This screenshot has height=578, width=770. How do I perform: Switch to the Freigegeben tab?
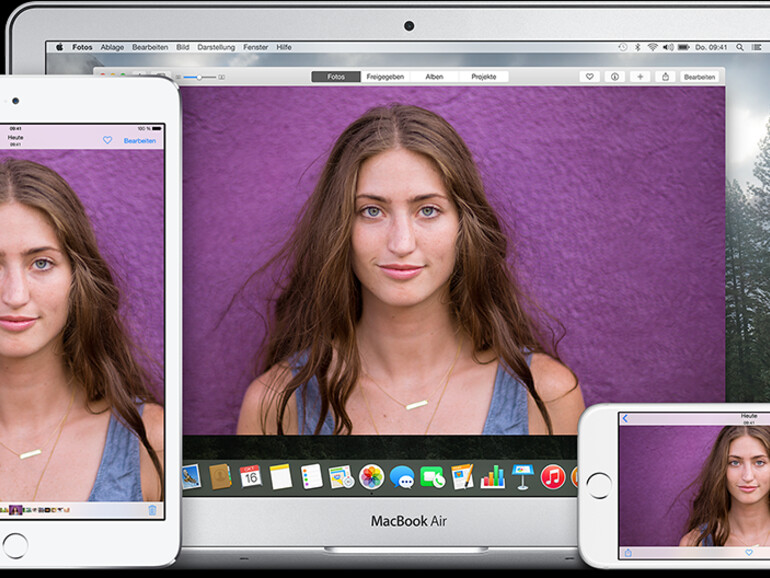[x=385, y=77]
